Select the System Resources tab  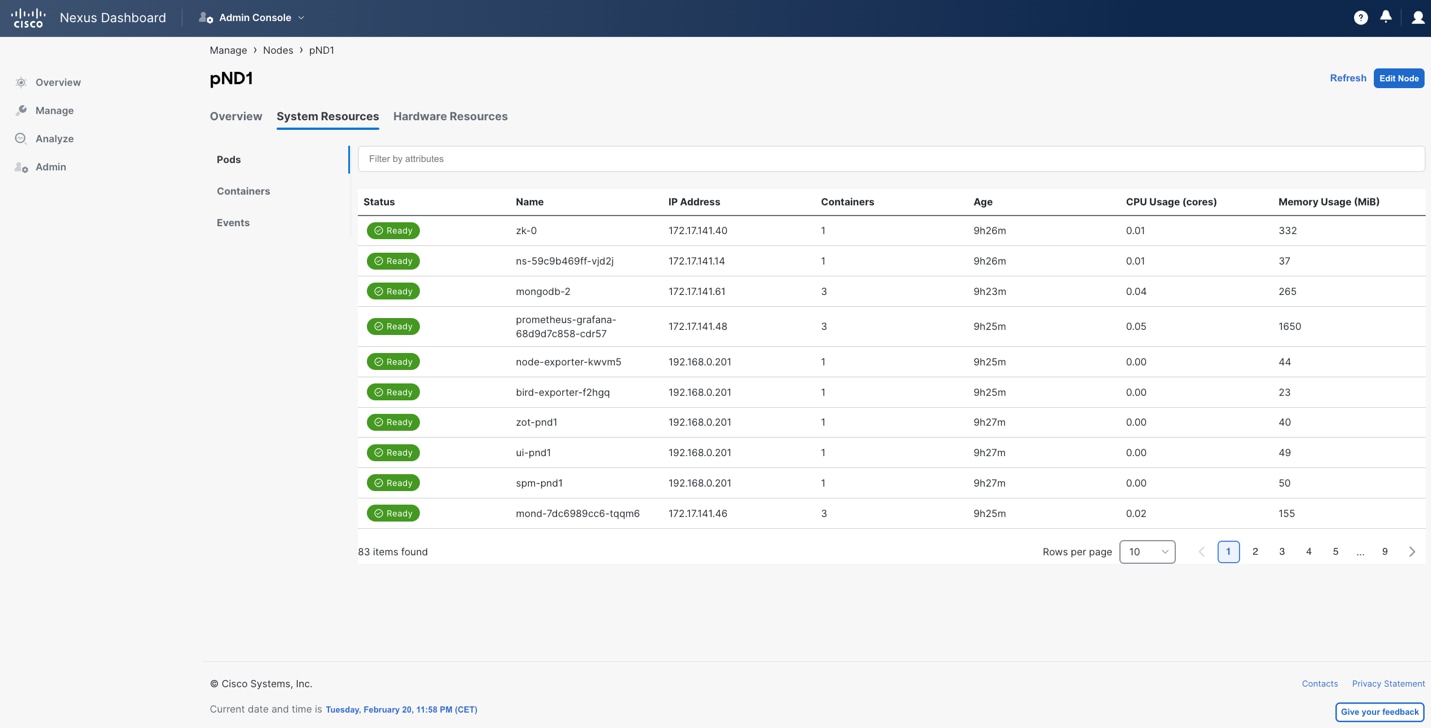pos(328,117)
